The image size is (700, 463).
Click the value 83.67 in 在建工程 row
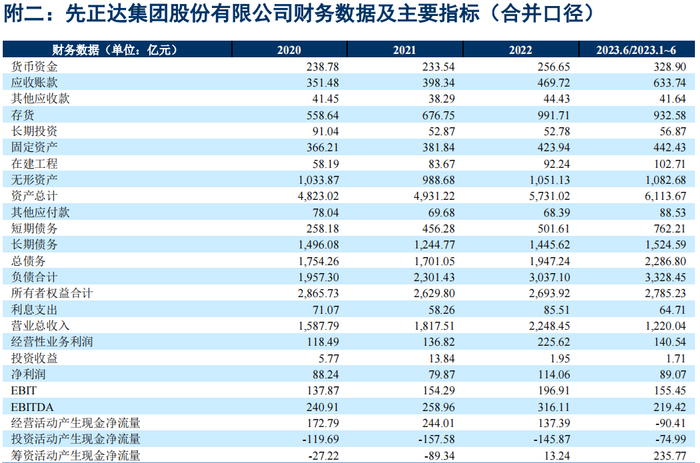[x=442, y=164]
